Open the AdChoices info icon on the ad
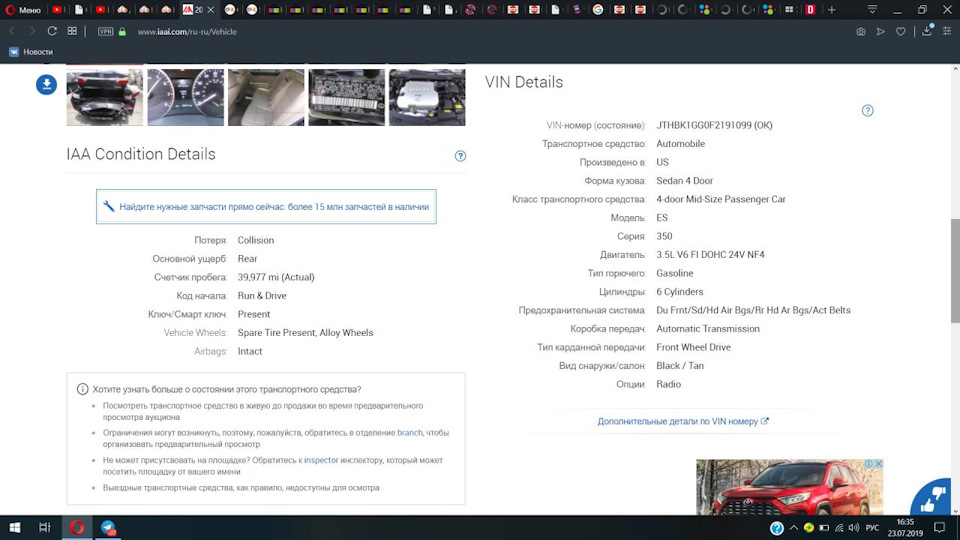 tap(868, 464)
